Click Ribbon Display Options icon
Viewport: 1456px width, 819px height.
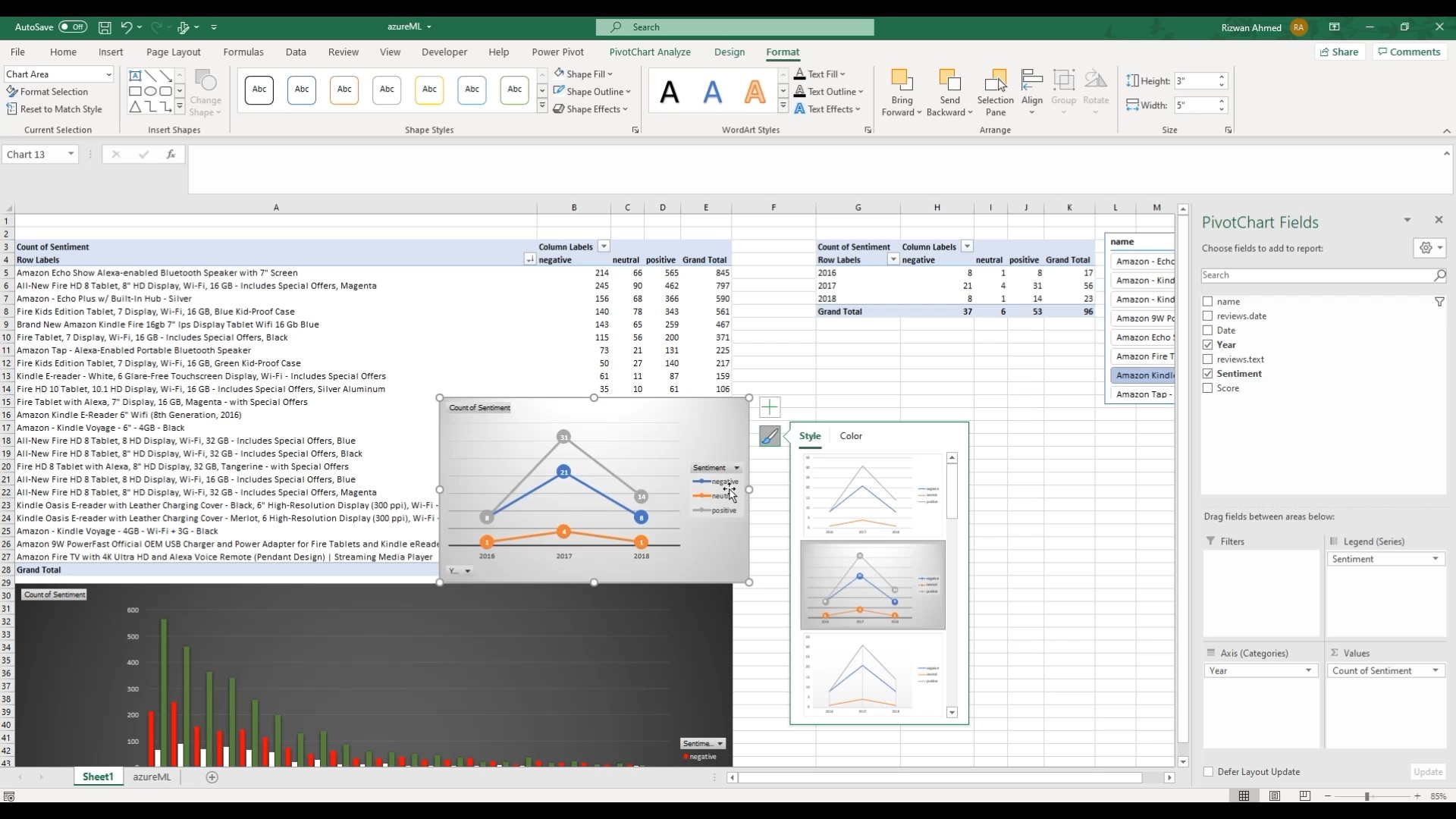tap(1334, 27)
